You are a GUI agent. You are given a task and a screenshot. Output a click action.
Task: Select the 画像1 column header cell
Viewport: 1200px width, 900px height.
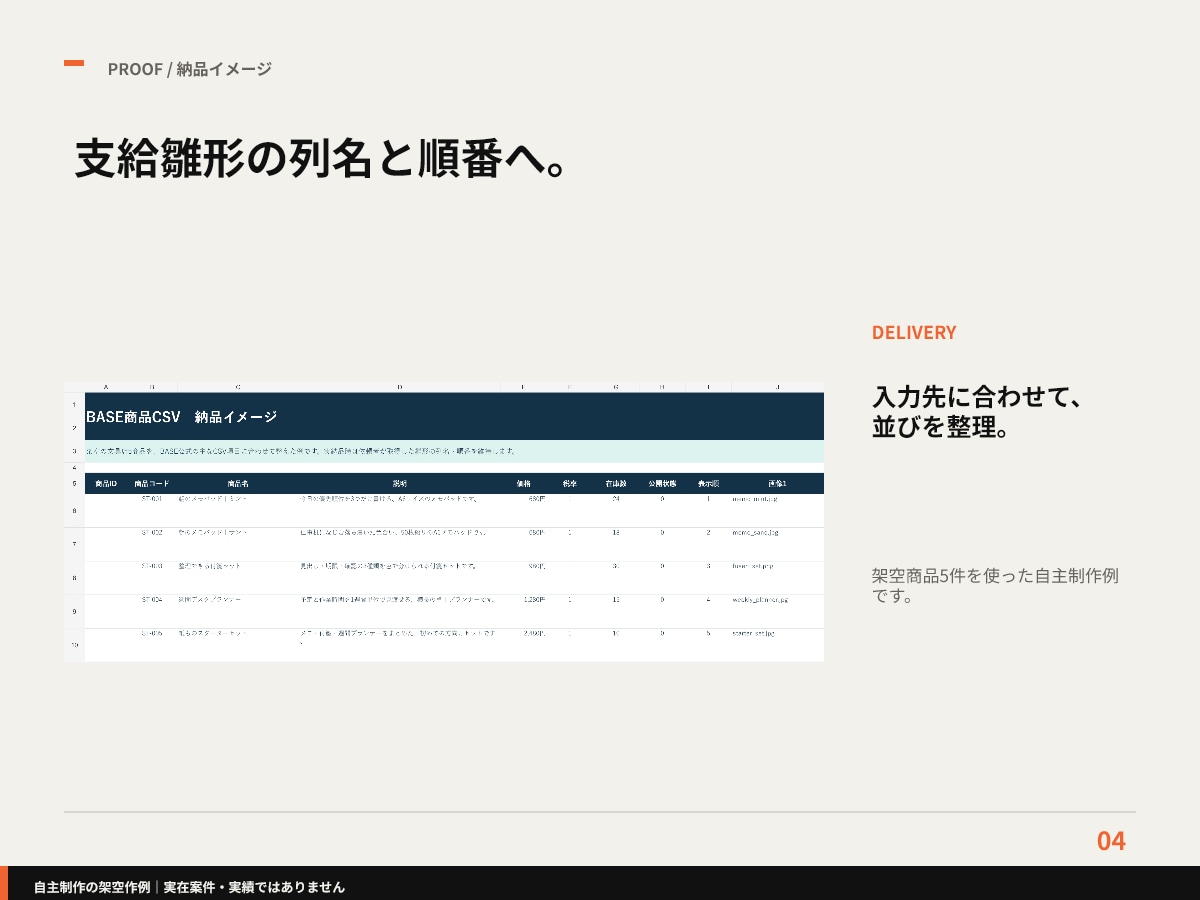pos(778,483)
